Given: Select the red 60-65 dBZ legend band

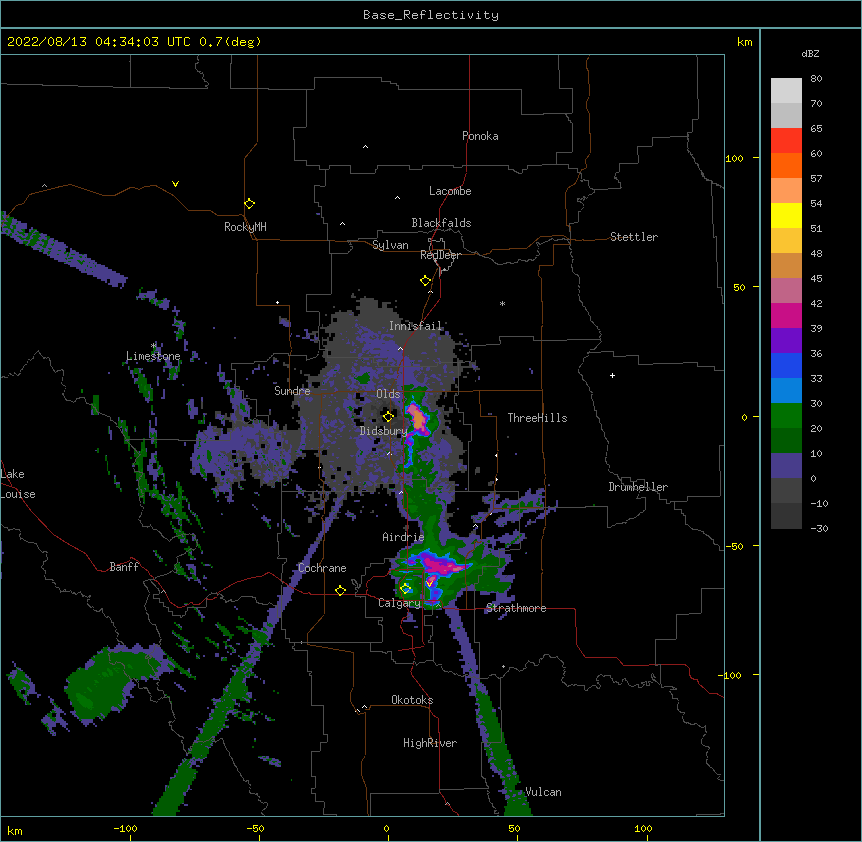Looking at the screenshot, I should [x=786, y=141].
